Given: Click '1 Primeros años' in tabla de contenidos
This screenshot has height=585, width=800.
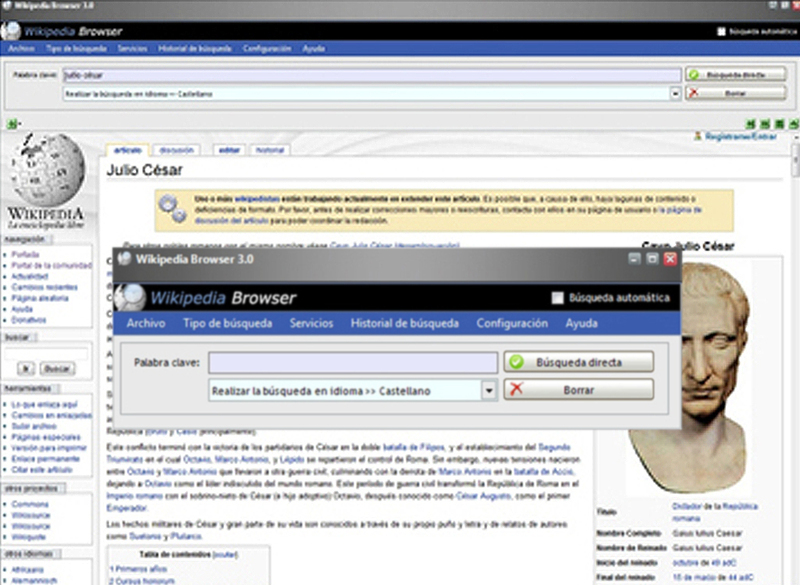Looking at the screenshot, I should coord(138,569).
